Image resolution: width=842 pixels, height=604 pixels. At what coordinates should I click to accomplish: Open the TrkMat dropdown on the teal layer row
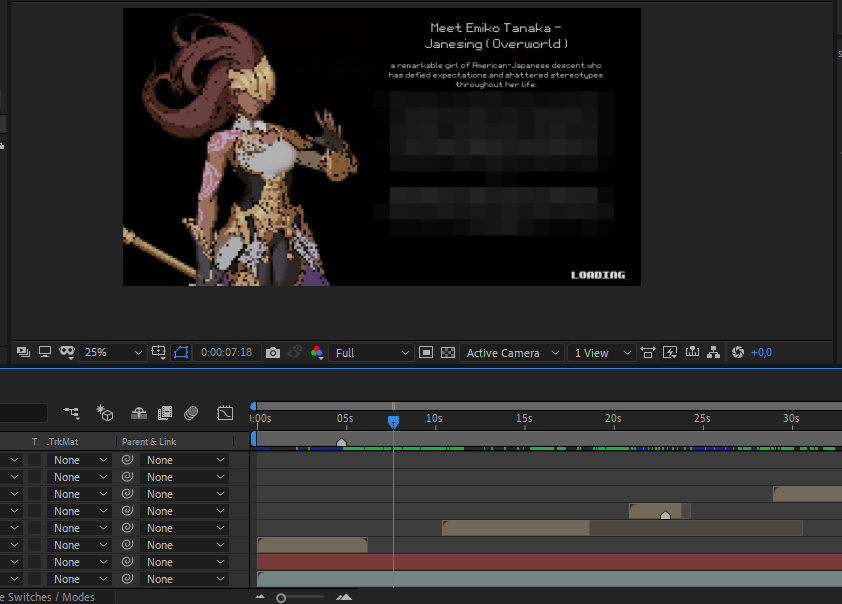[x=78, y=579]
